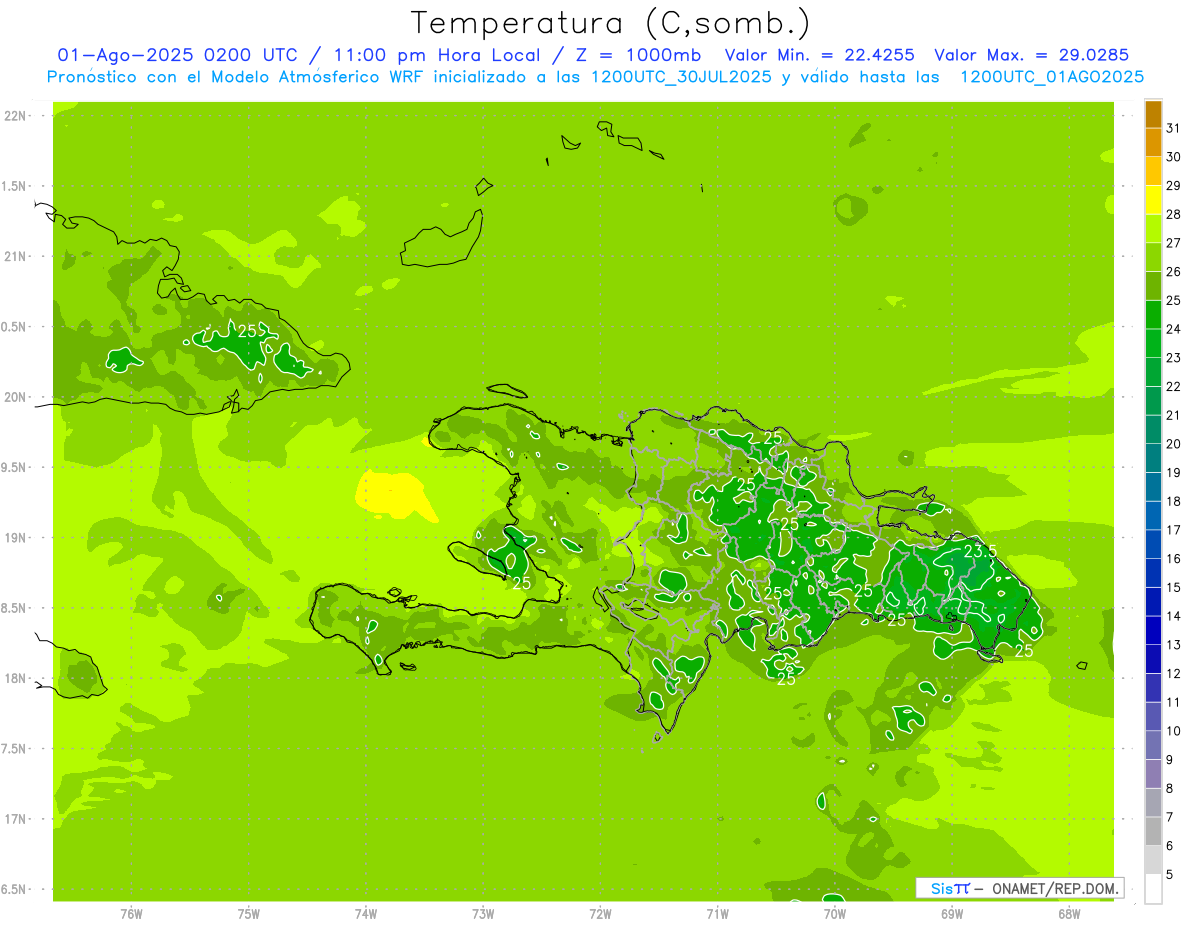Image resolution: width=1200 pixels, height=927 pixels.
Task: Pick the orange legend band between 30 and 31
Action: [1153, 143]
